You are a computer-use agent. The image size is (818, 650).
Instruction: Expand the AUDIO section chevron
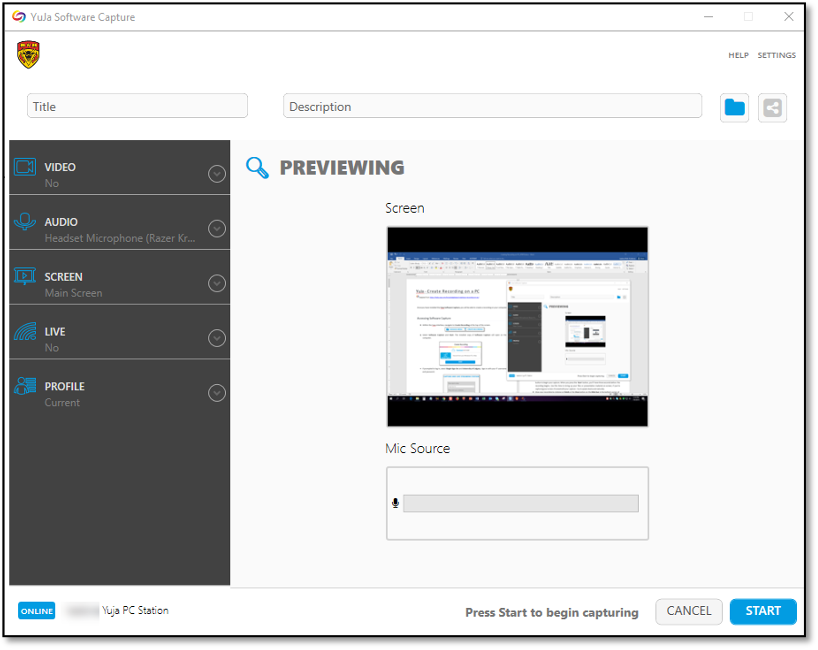(217, 228)
